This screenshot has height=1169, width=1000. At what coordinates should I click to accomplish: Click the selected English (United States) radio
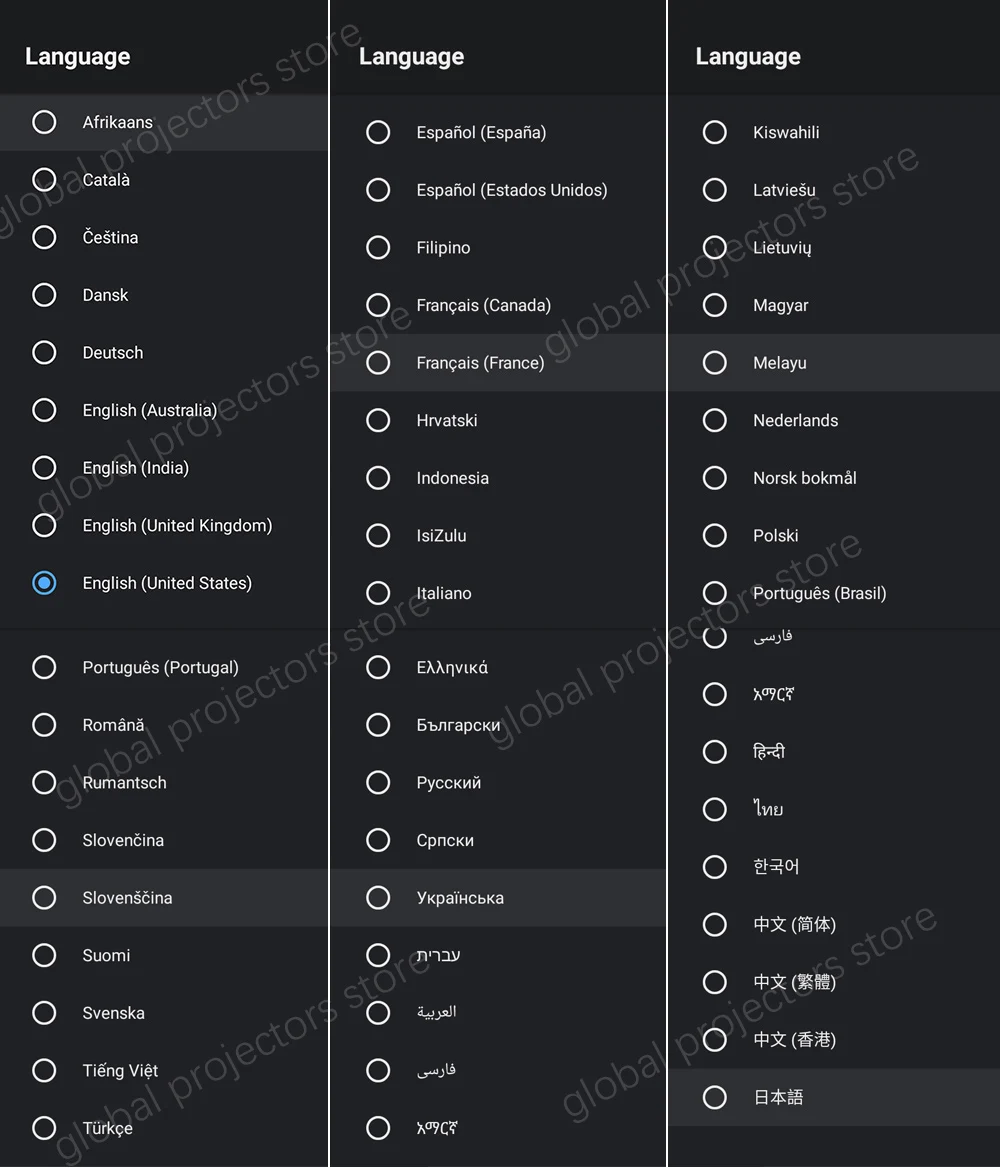[x=44, y=583]
